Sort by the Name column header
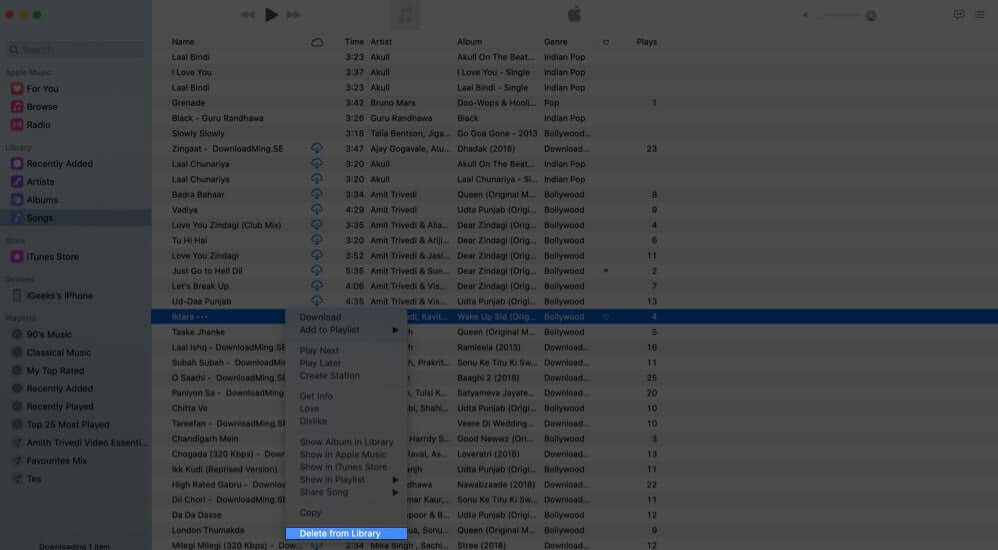This screenshot has height=550, width=998. (183, 42)
